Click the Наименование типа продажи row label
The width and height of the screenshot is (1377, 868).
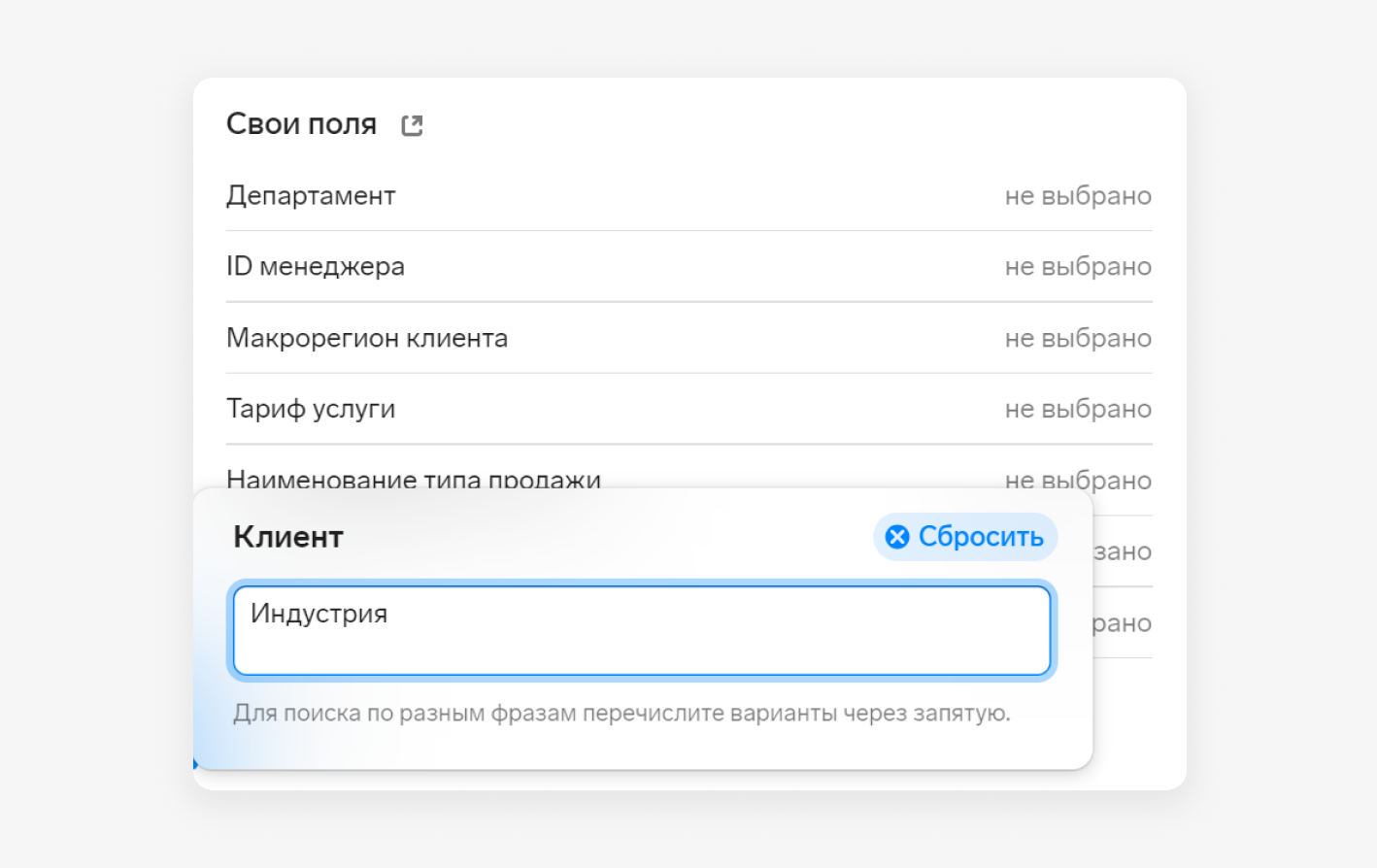pos(414,478)
